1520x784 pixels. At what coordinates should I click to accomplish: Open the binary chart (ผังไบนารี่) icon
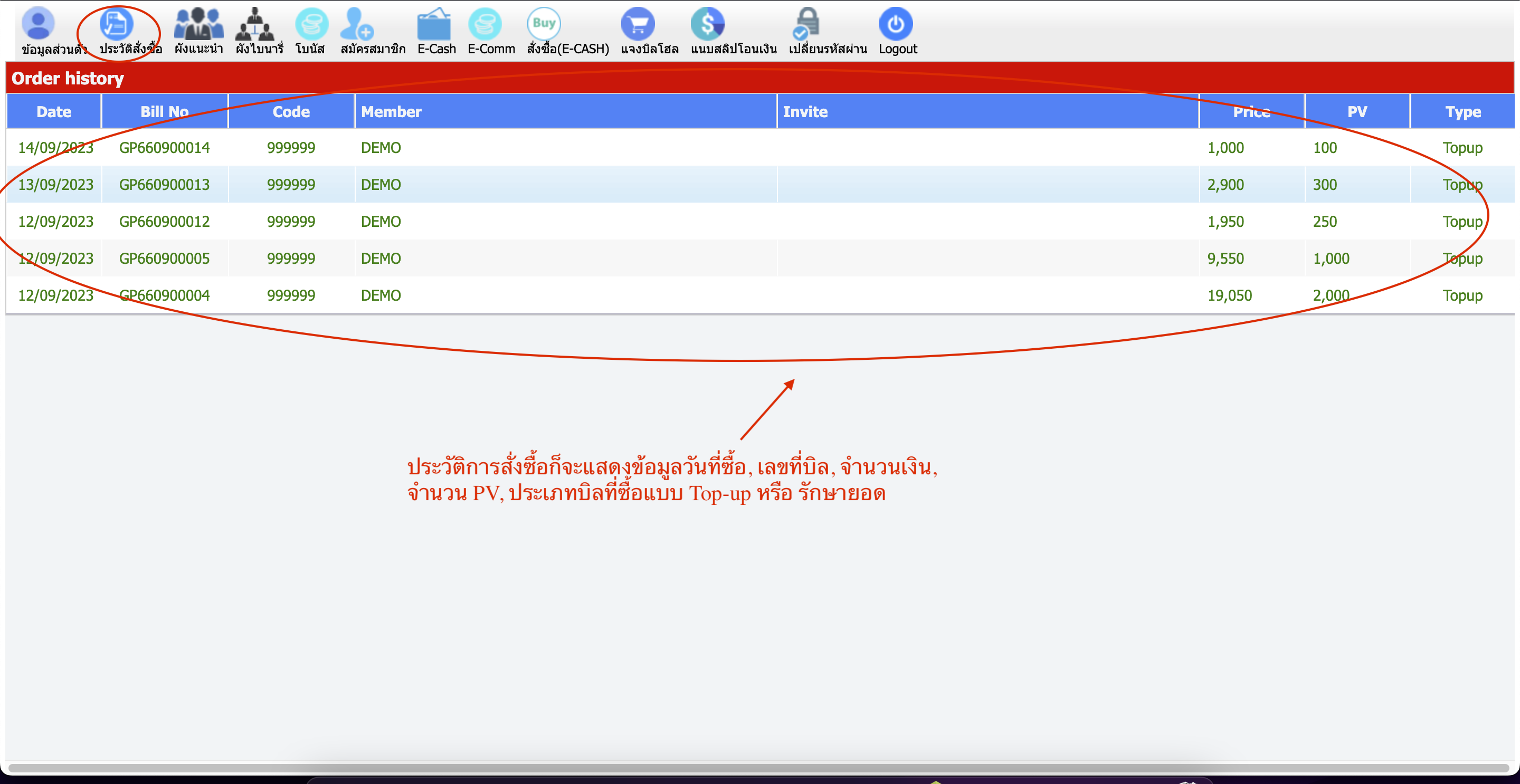(255, 24)
